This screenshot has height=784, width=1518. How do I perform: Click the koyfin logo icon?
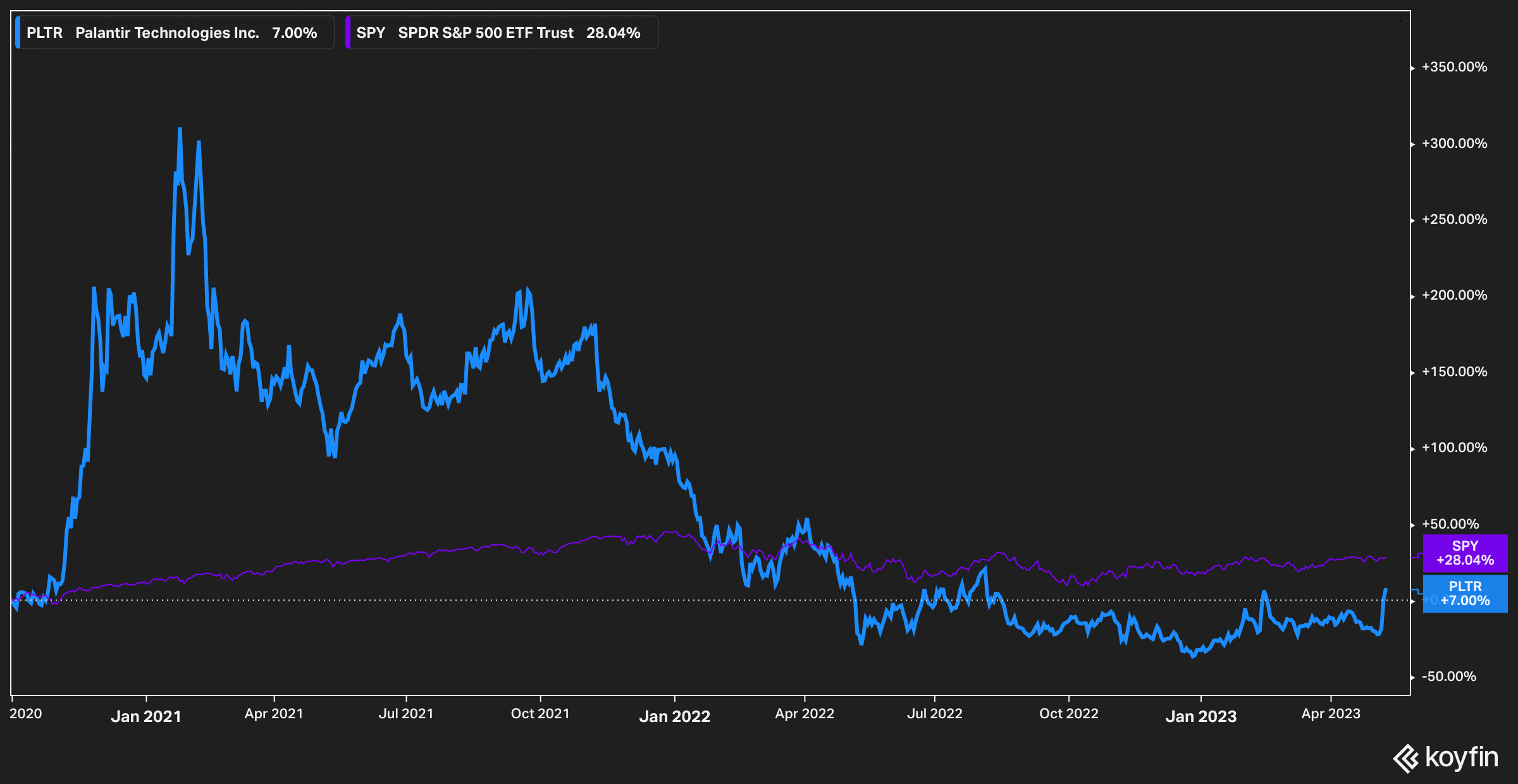coord(1406,758)
